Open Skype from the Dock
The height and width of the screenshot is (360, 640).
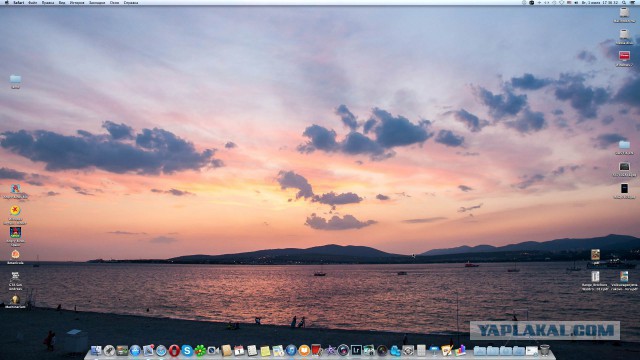click(x=187, y=350)
